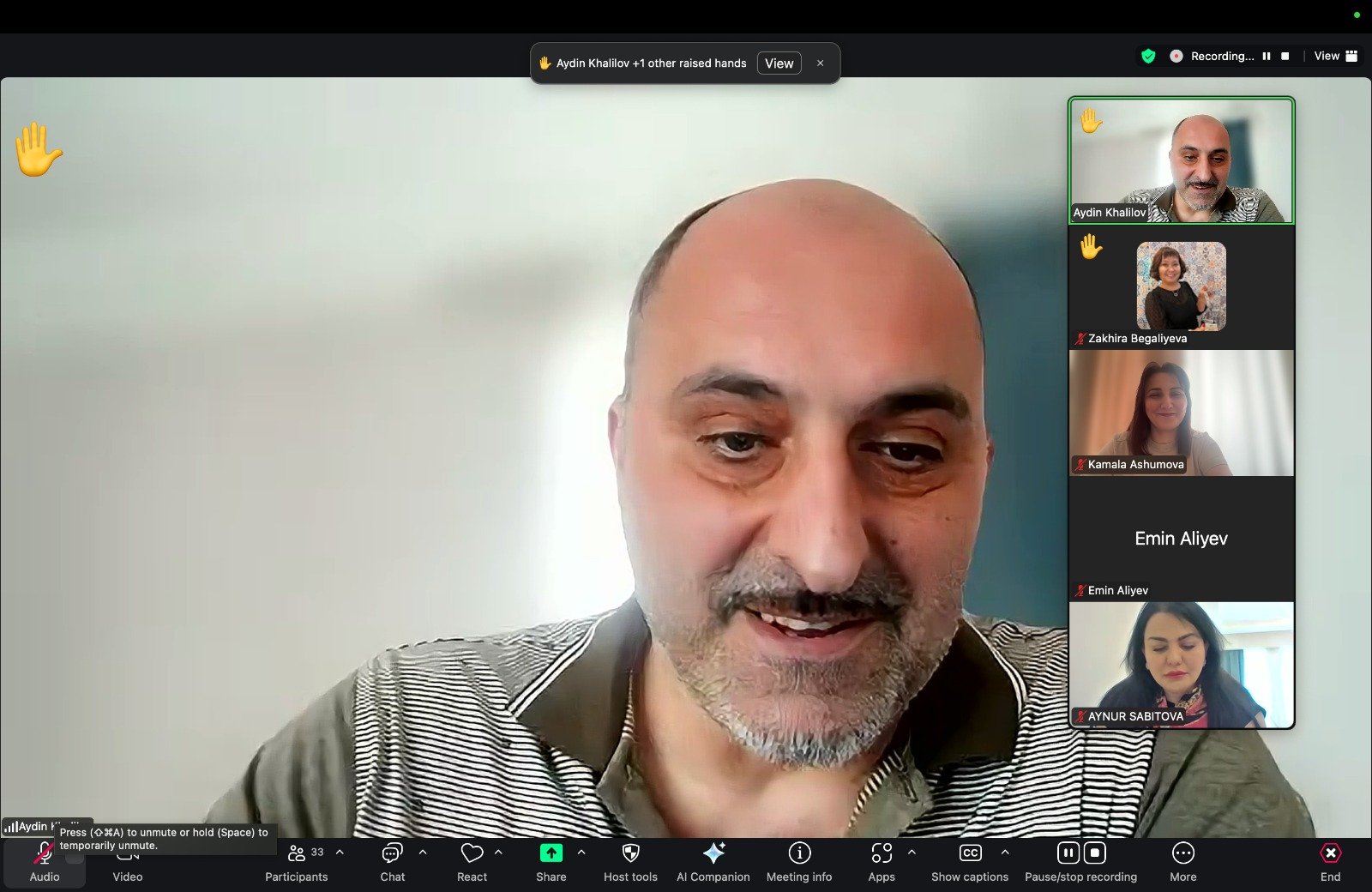Screen dimensions: 1372x892
Task: Open the More options menu
Action: pyautogui.click(x=1183, y=862)
